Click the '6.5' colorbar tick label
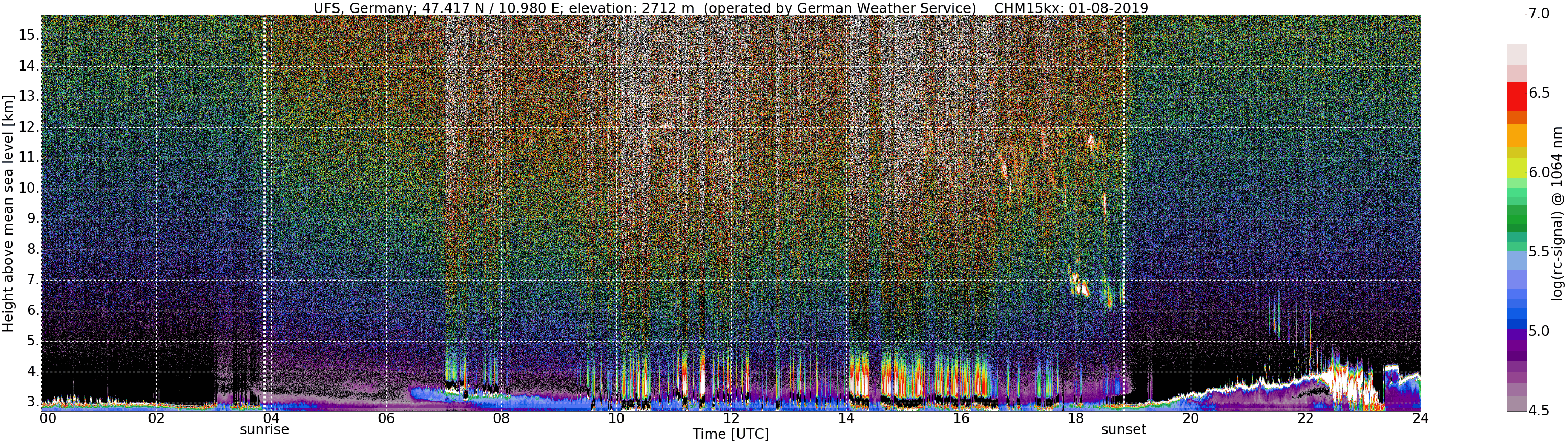 [1539, 93]
